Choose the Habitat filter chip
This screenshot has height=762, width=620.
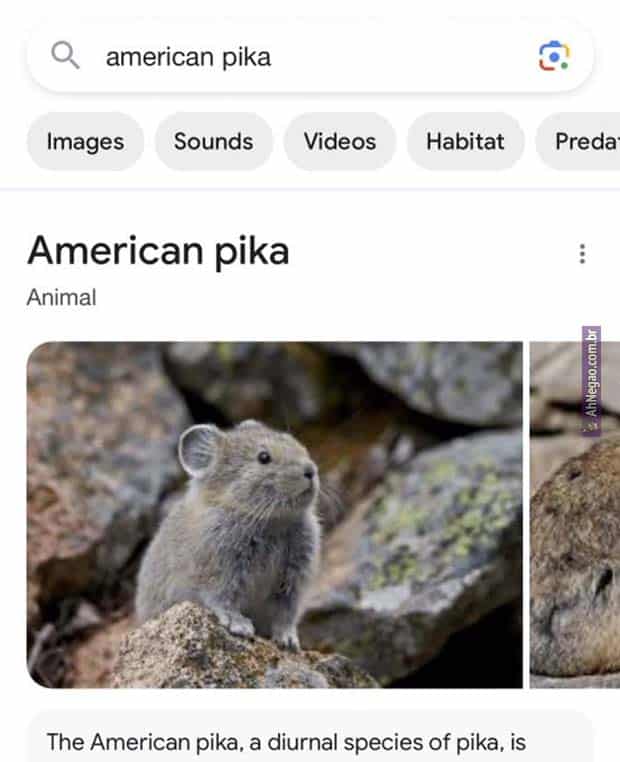[465, 141]
